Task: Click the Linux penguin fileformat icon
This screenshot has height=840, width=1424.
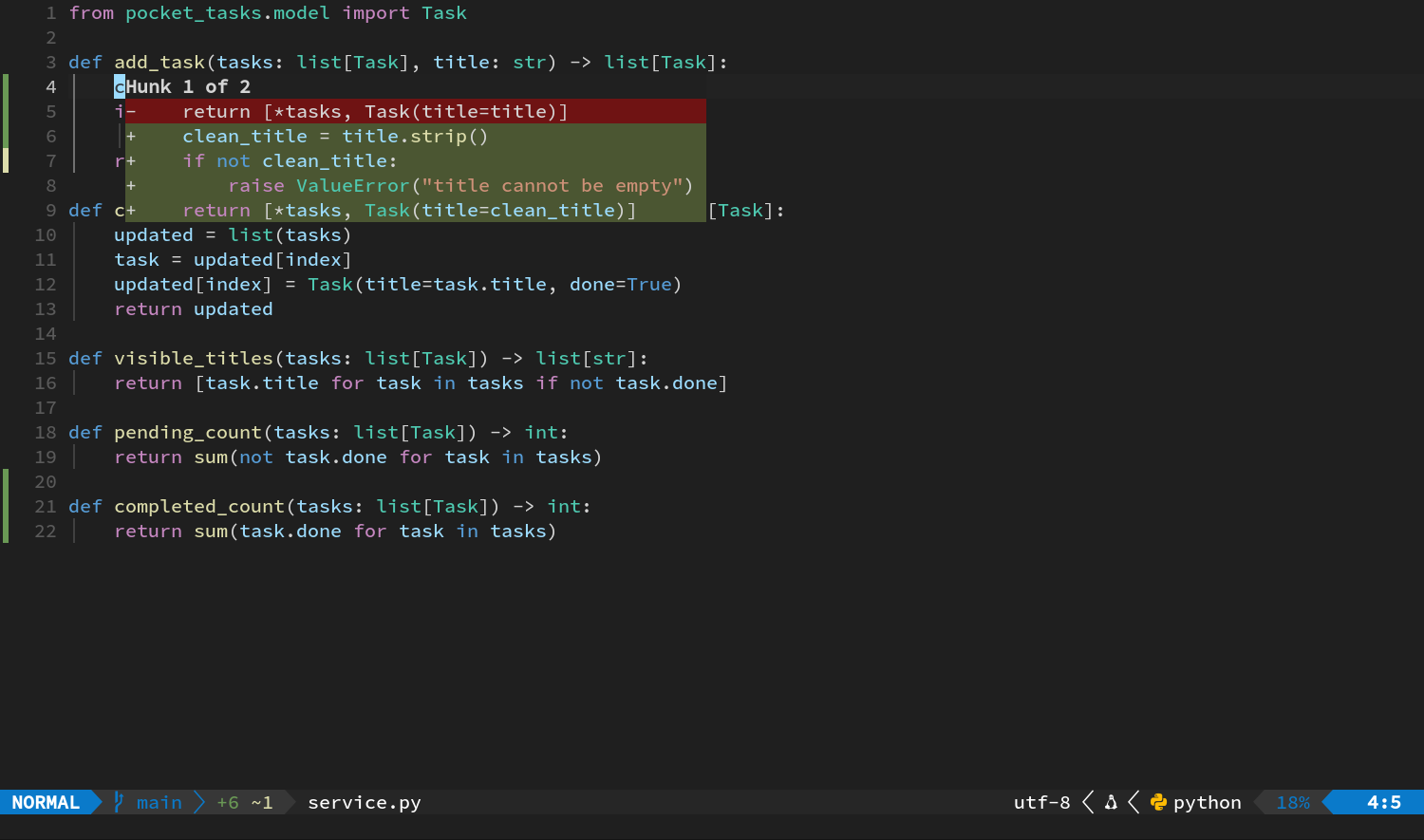Action: tap(1111, 802)
